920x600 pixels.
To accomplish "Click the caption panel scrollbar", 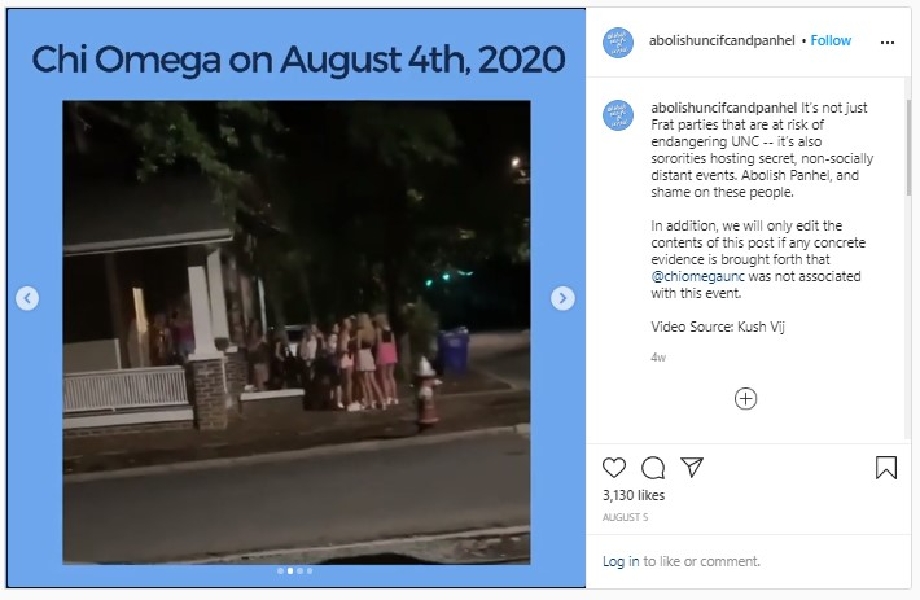I will 909,147.
